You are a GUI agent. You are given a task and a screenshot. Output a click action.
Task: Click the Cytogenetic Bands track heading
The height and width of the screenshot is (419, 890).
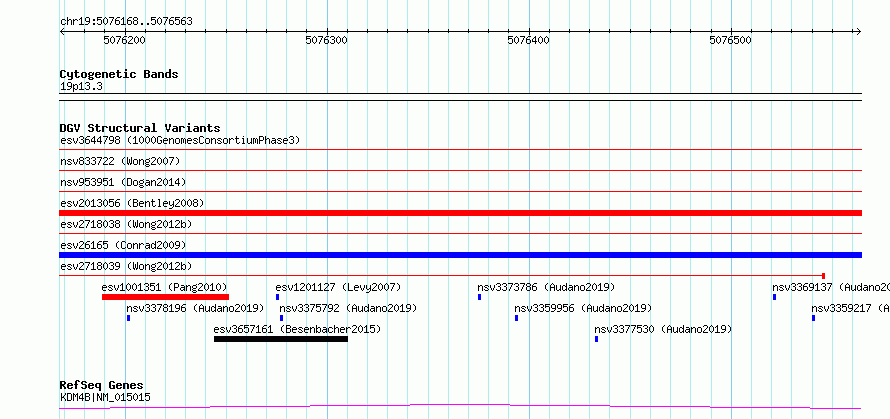[x=119, y=74]
